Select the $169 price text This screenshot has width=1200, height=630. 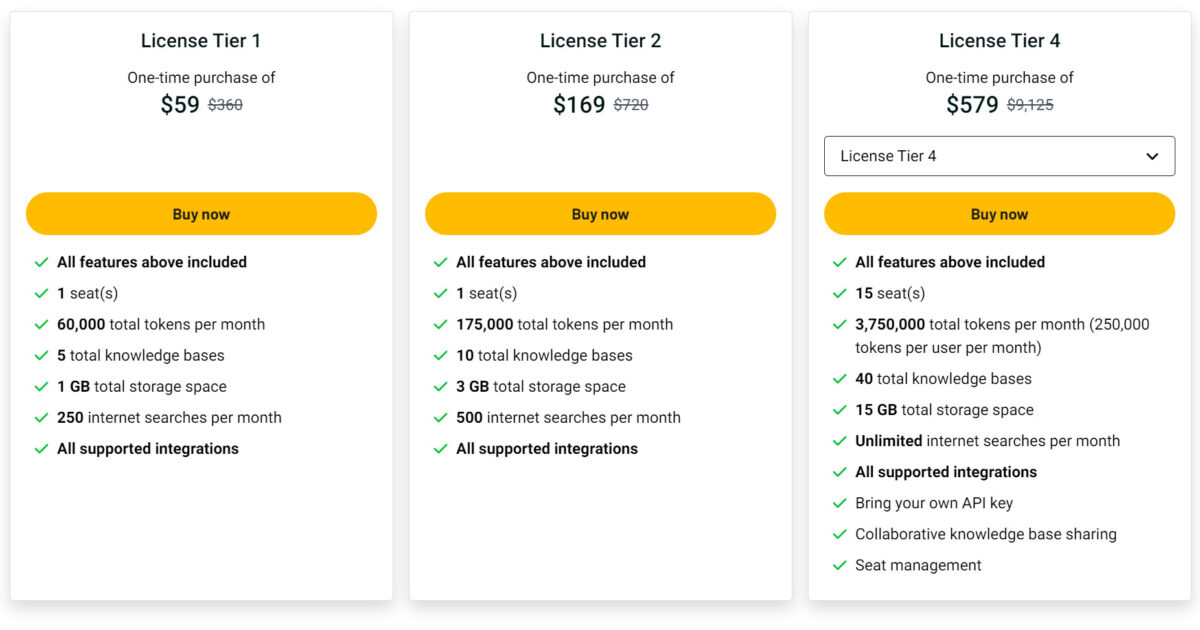578,103
